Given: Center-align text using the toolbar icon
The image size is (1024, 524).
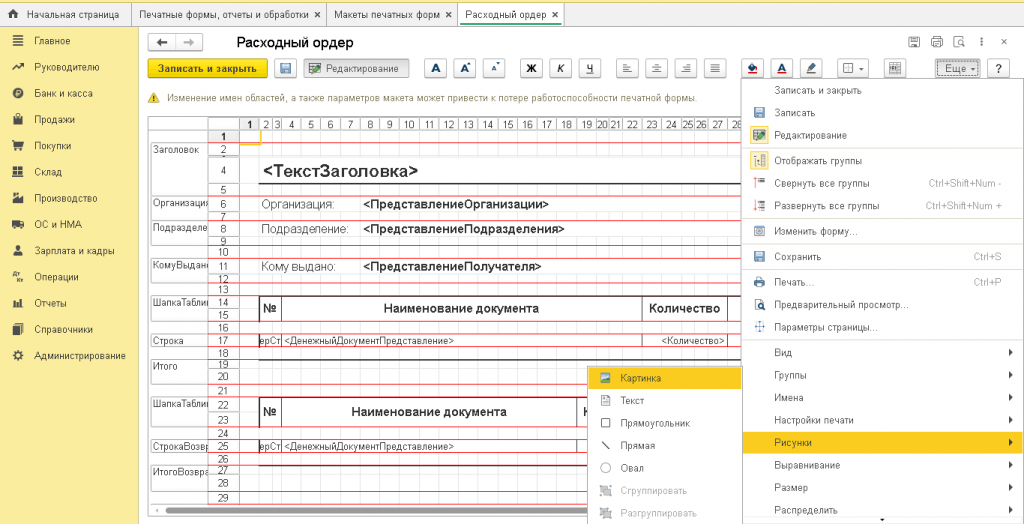Looking at the screenshot, I should (x=656, y=69).
